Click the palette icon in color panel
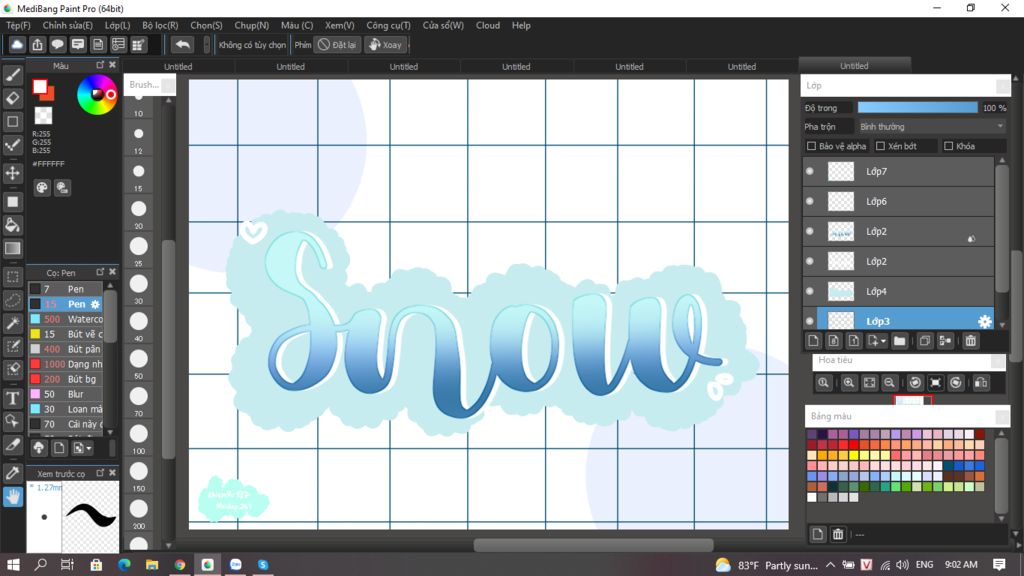 point(42,188)
